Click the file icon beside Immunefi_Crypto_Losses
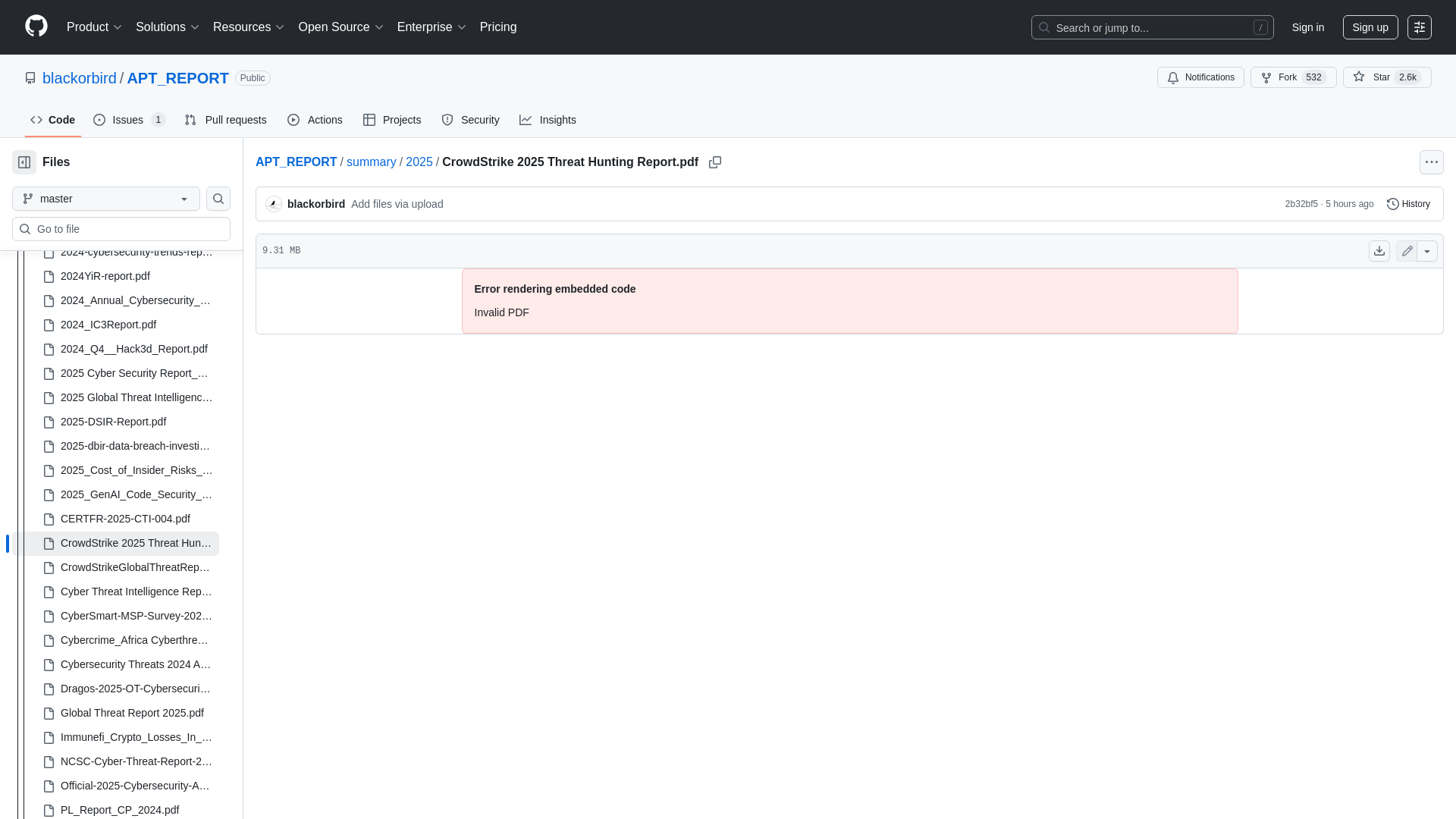The width and height of the screenshot is (1456, 819). click(49, 738)
